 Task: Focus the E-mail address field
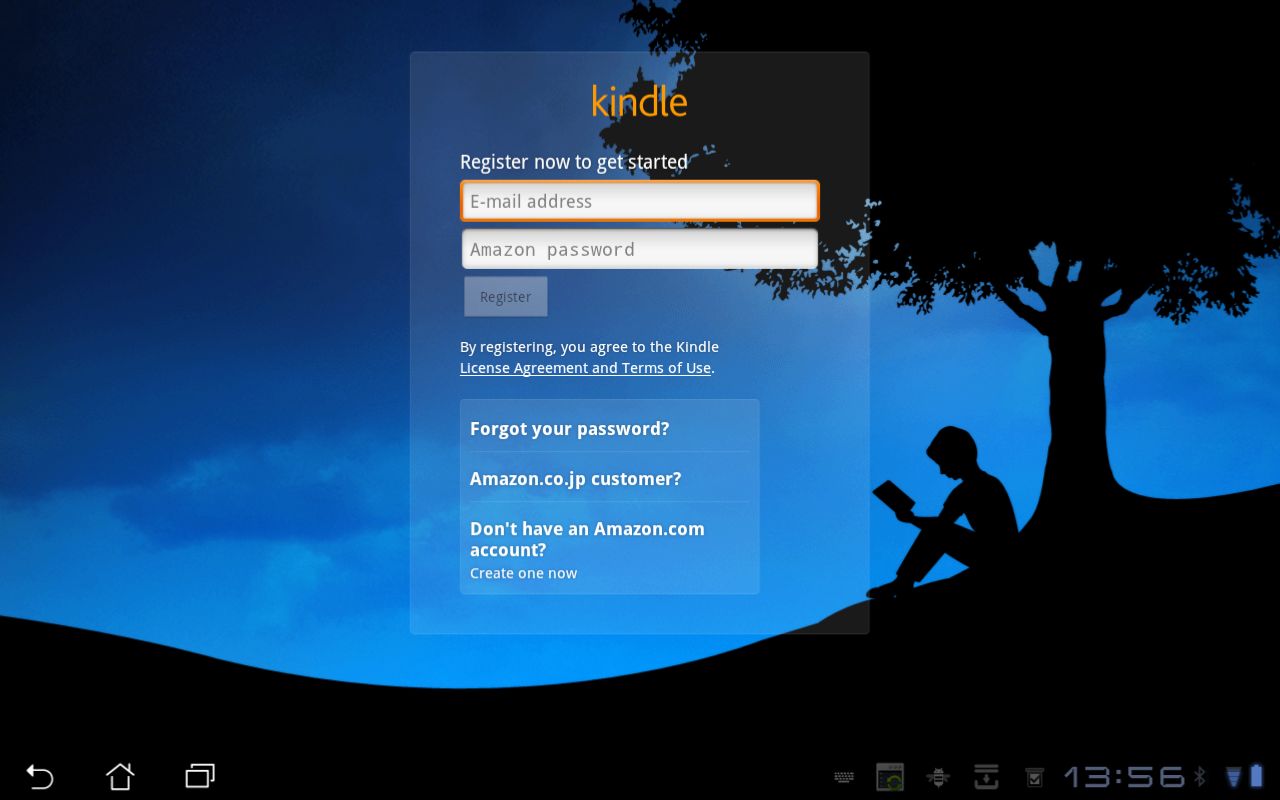640,201
